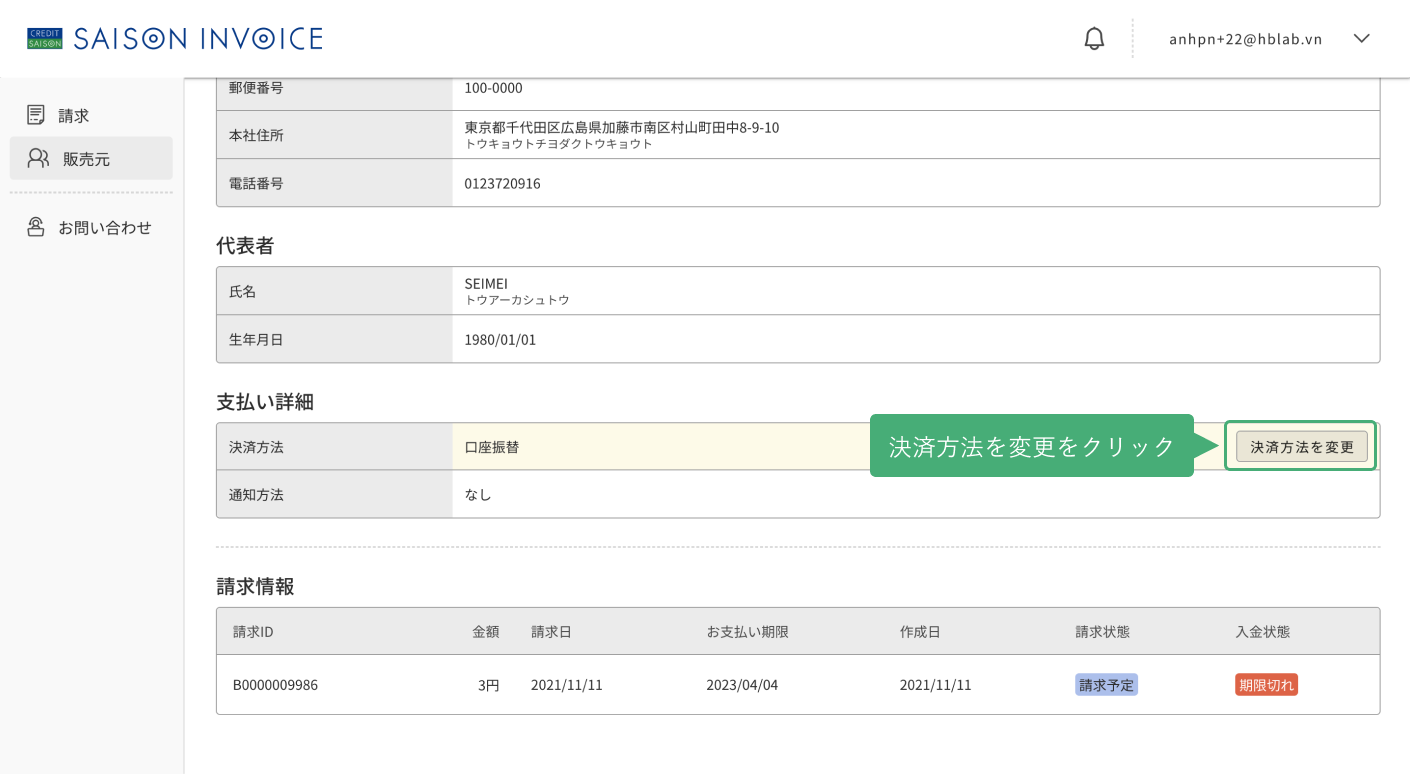The image size is (1410, 774).
Task: Open the notification bell
Action: click(1095, 39)
